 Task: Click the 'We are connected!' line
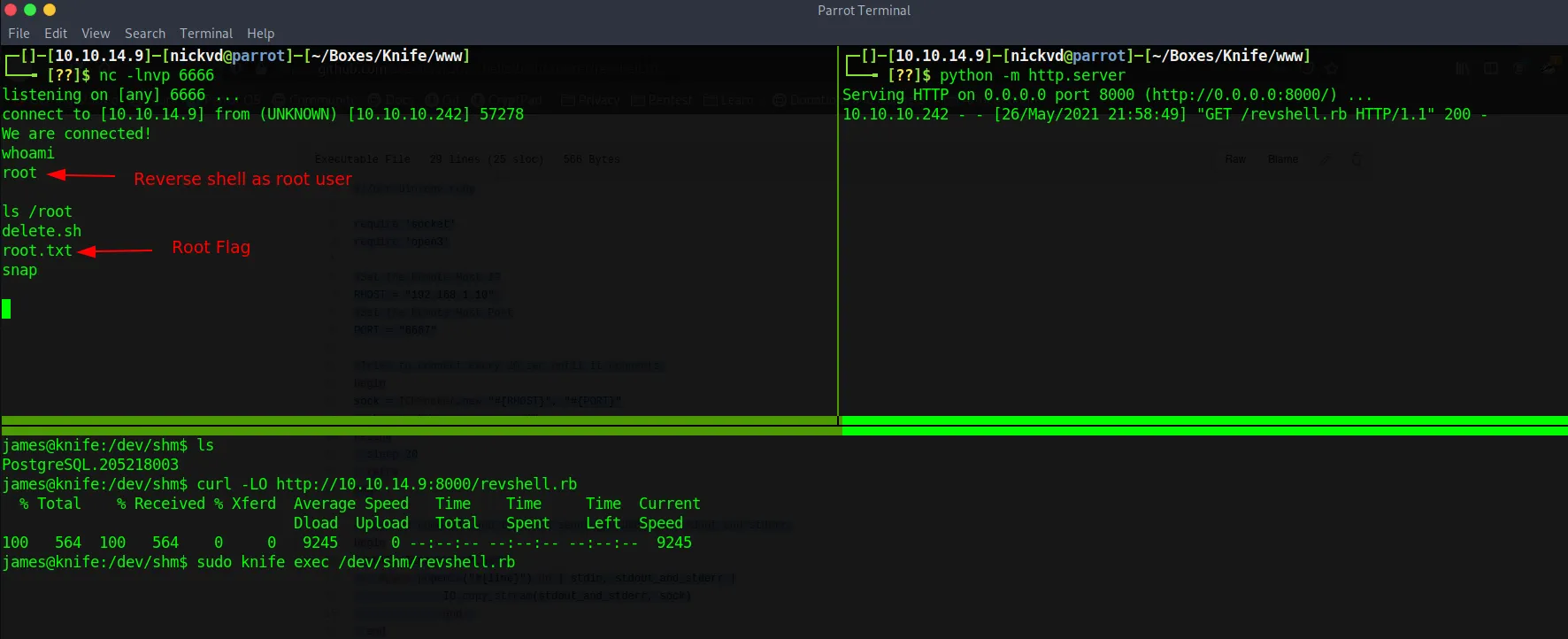(77, 134)
